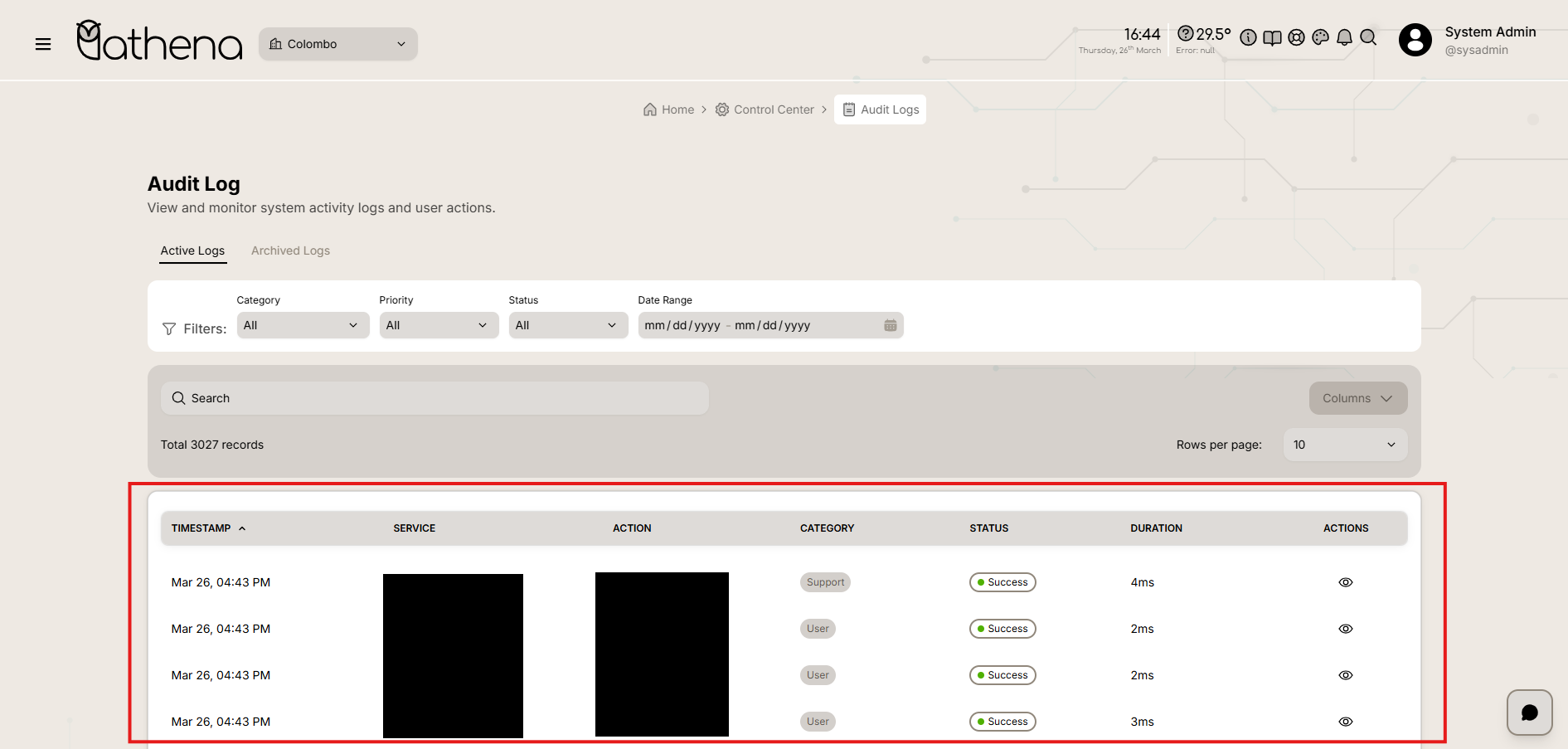Image resolution: width=1568 pixels, height=749 pixels.
Task: Open the Colombo location selector
Action: coord(337,44)
